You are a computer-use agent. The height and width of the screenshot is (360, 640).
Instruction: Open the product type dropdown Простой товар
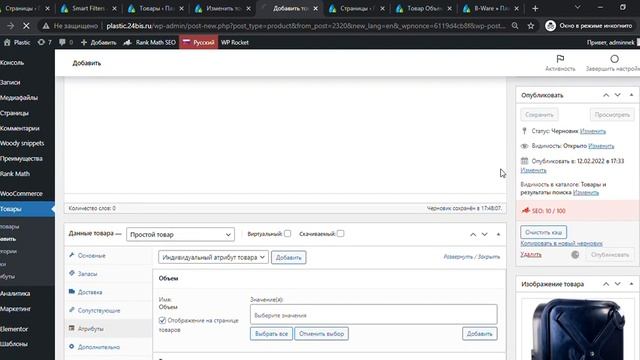point(180,234)
